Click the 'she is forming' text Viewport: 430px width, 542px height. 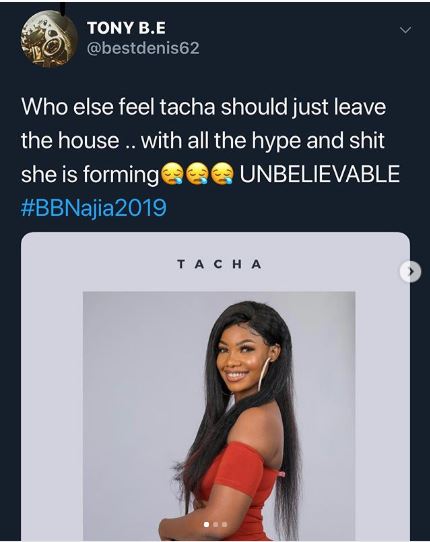pos(90,175)
